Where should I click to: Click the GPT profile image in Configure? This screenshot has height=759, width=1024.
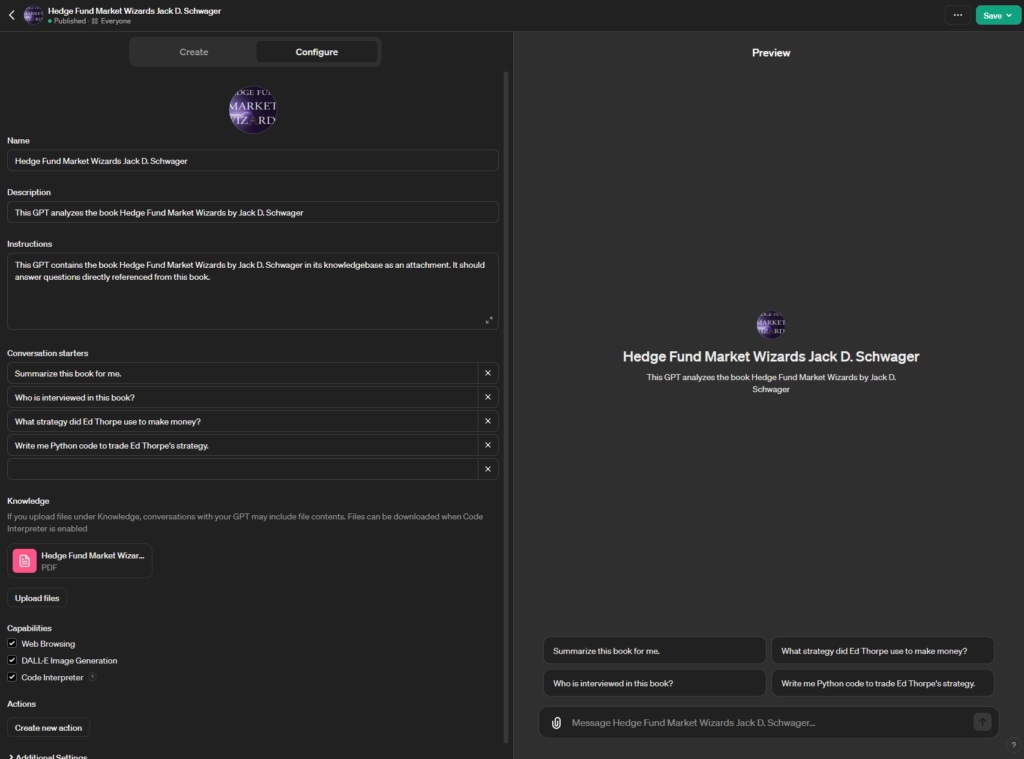pyautogui.click(x=253, y=109)
